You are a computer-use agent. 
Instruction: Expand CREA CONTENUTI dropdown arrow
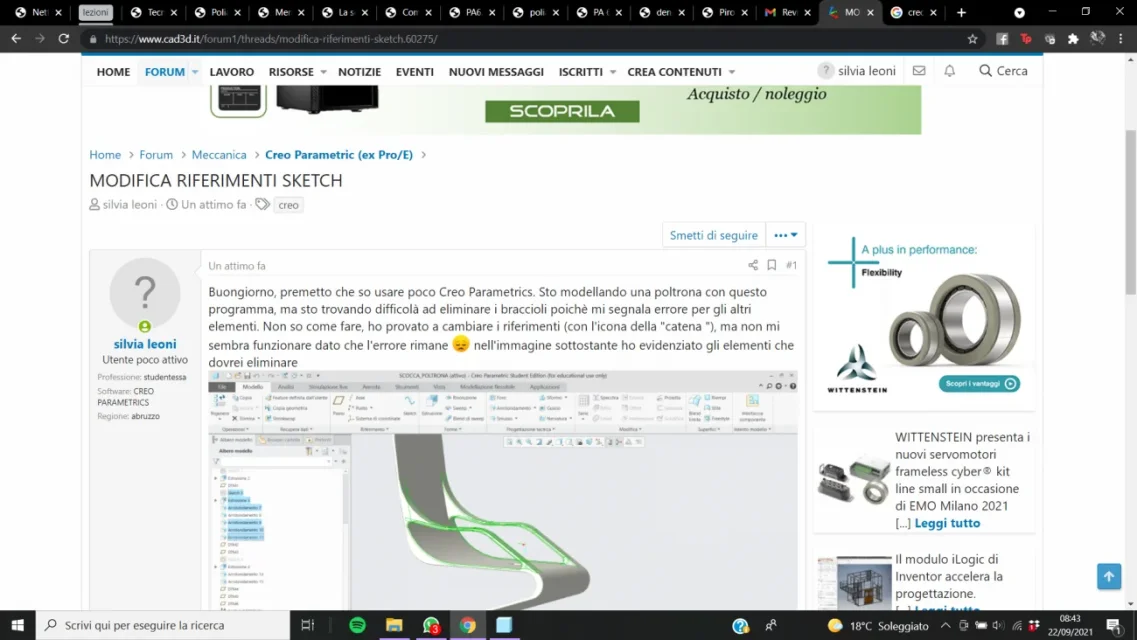click(x=732, y=72)
